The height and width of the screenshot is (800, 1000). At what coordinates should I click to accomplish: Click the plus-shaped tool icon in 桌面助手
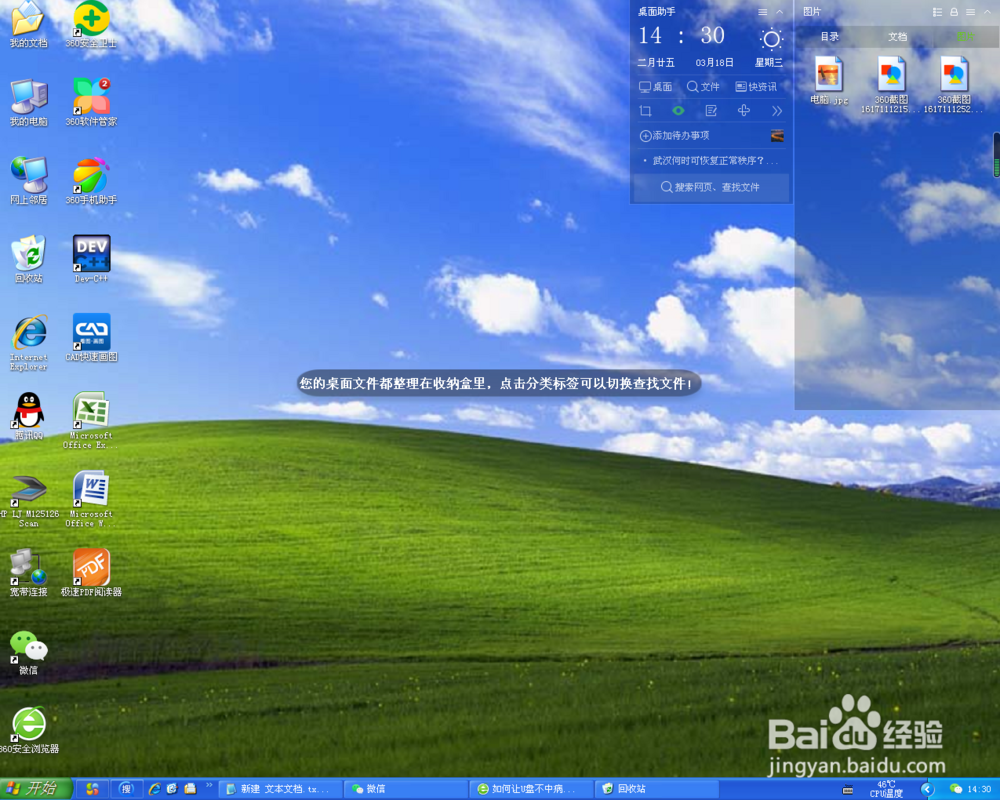coord(744,111)
